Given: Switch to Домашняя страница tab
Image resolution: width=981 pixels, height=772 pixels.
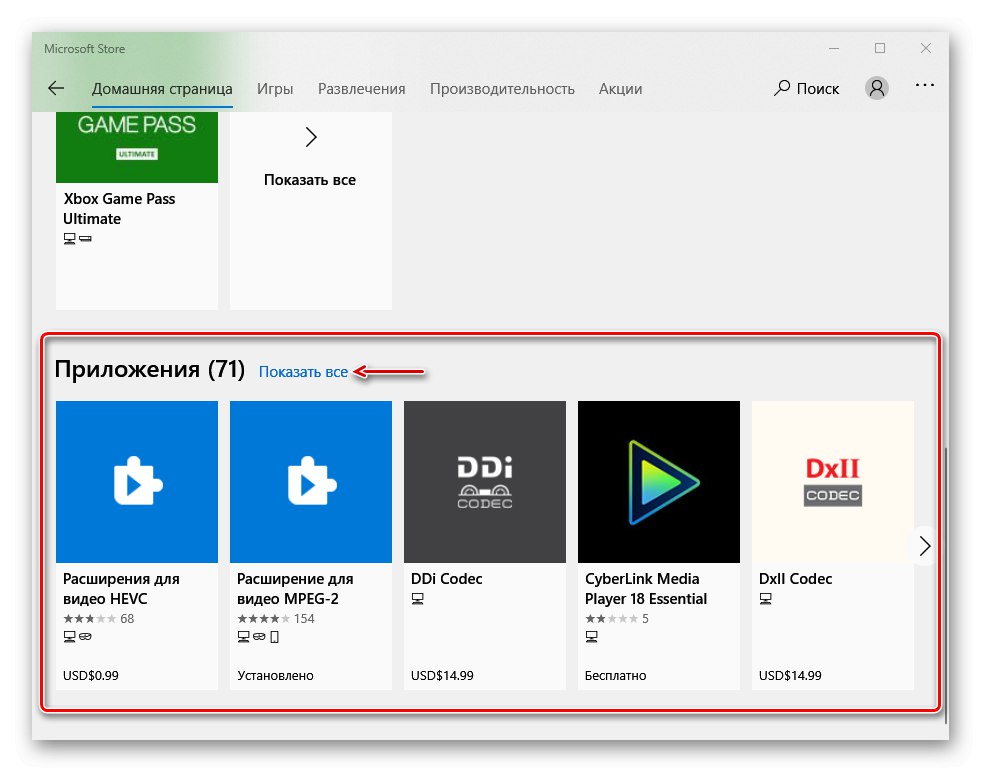Looking at the screenshot, I should tap(162, 89).
